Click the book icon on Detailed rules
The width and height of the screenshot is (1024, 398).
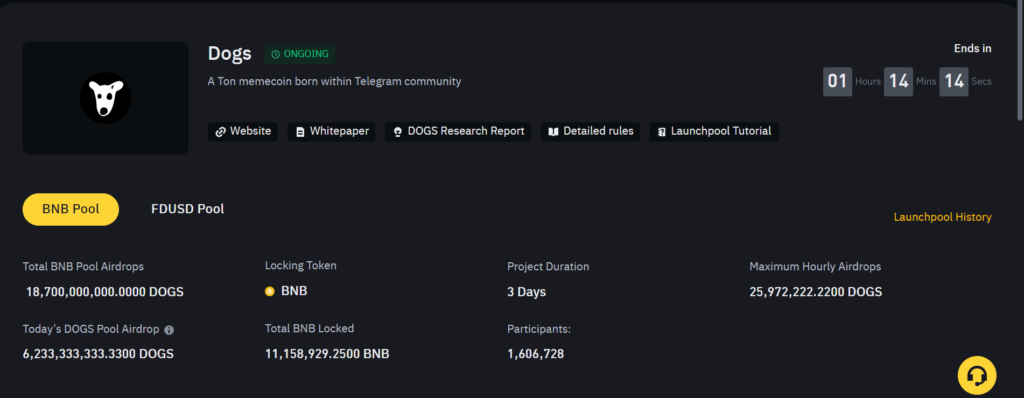(553, 132)
